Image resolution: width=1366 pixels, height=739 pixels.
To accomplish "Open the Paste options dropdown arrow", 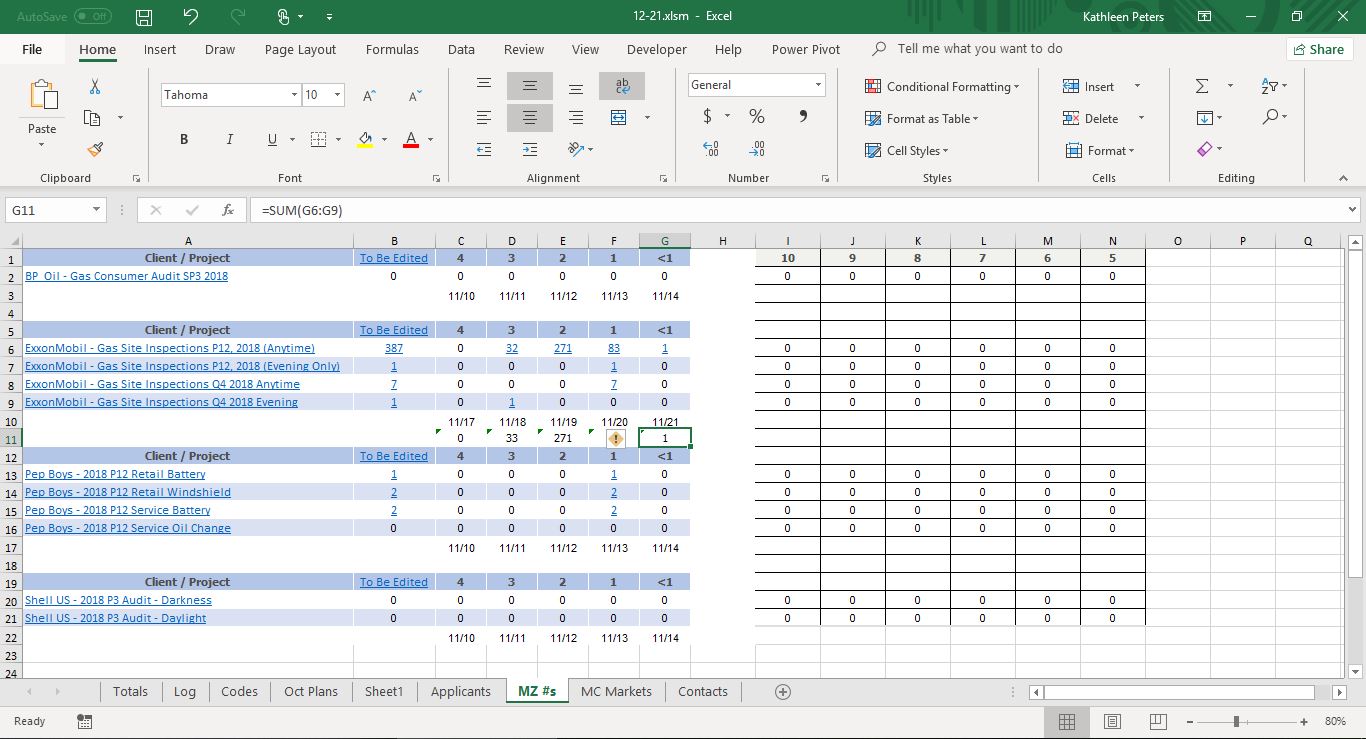I will click(42, 145).
